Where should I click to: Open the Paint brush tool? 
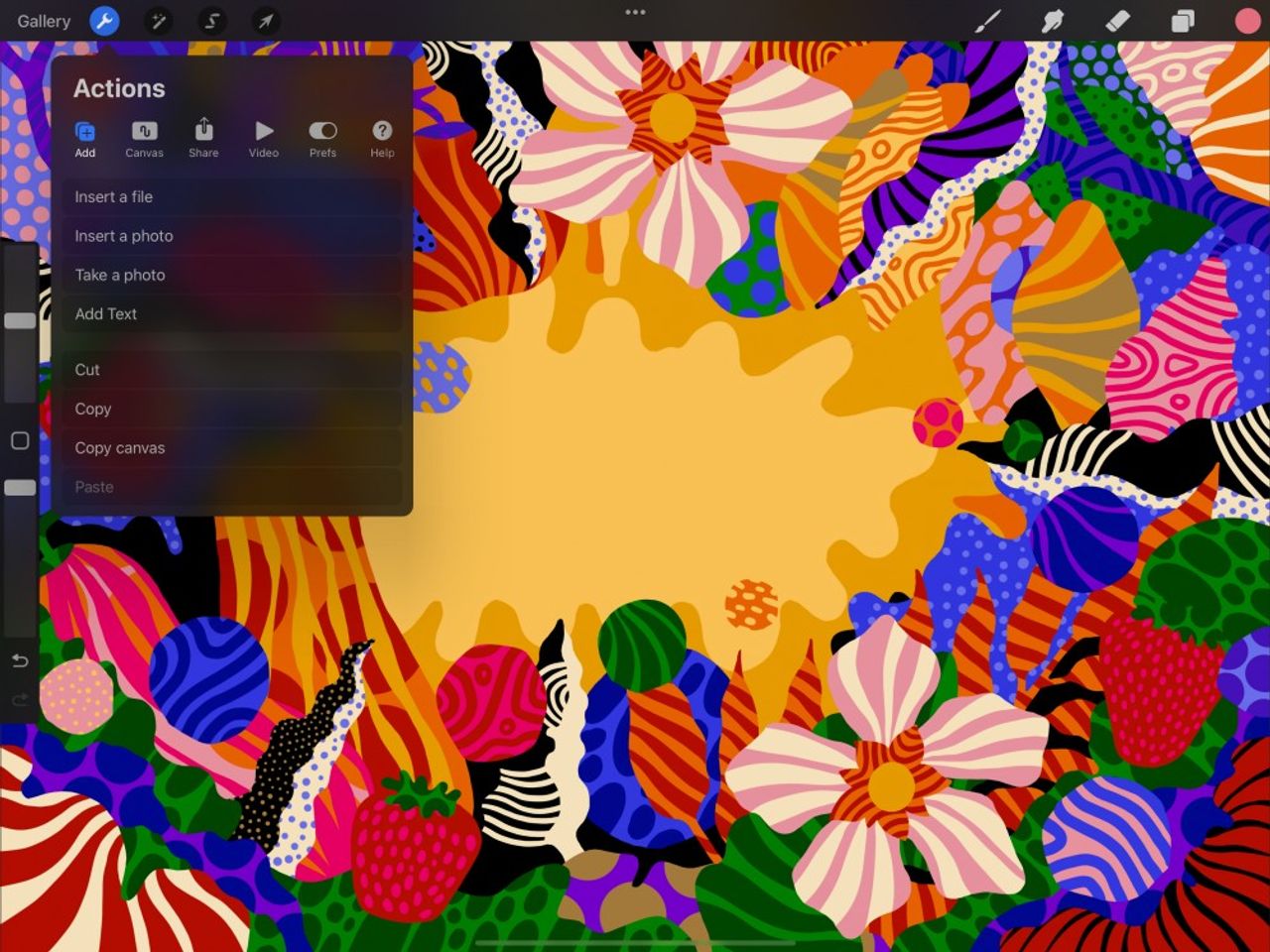pyautogui.click(x=988, y=20)
